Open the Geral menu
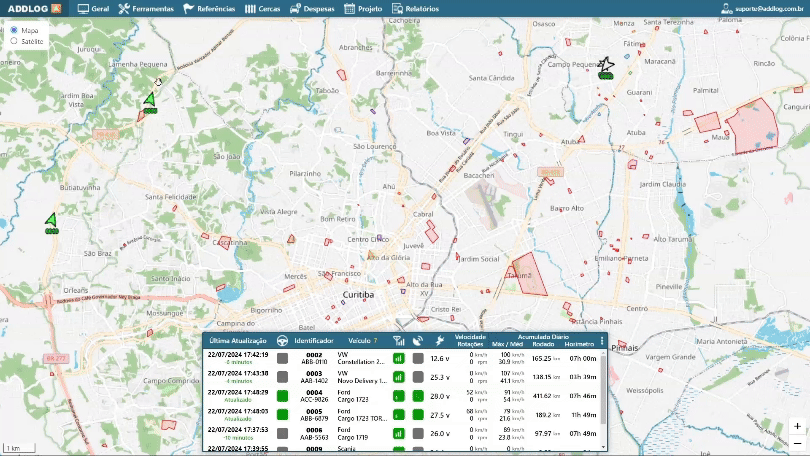Screen dimensions: 810x456 (x=93, y=8)
